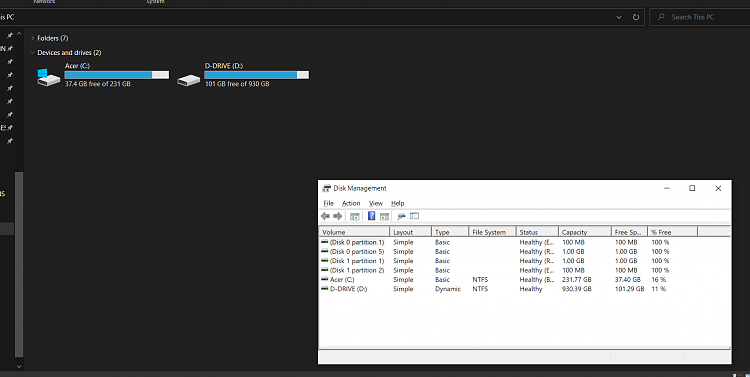Select the D-DRIVE (D:) volume row
Viewport: 750px width, 377px height.
[x=524, y=289]
